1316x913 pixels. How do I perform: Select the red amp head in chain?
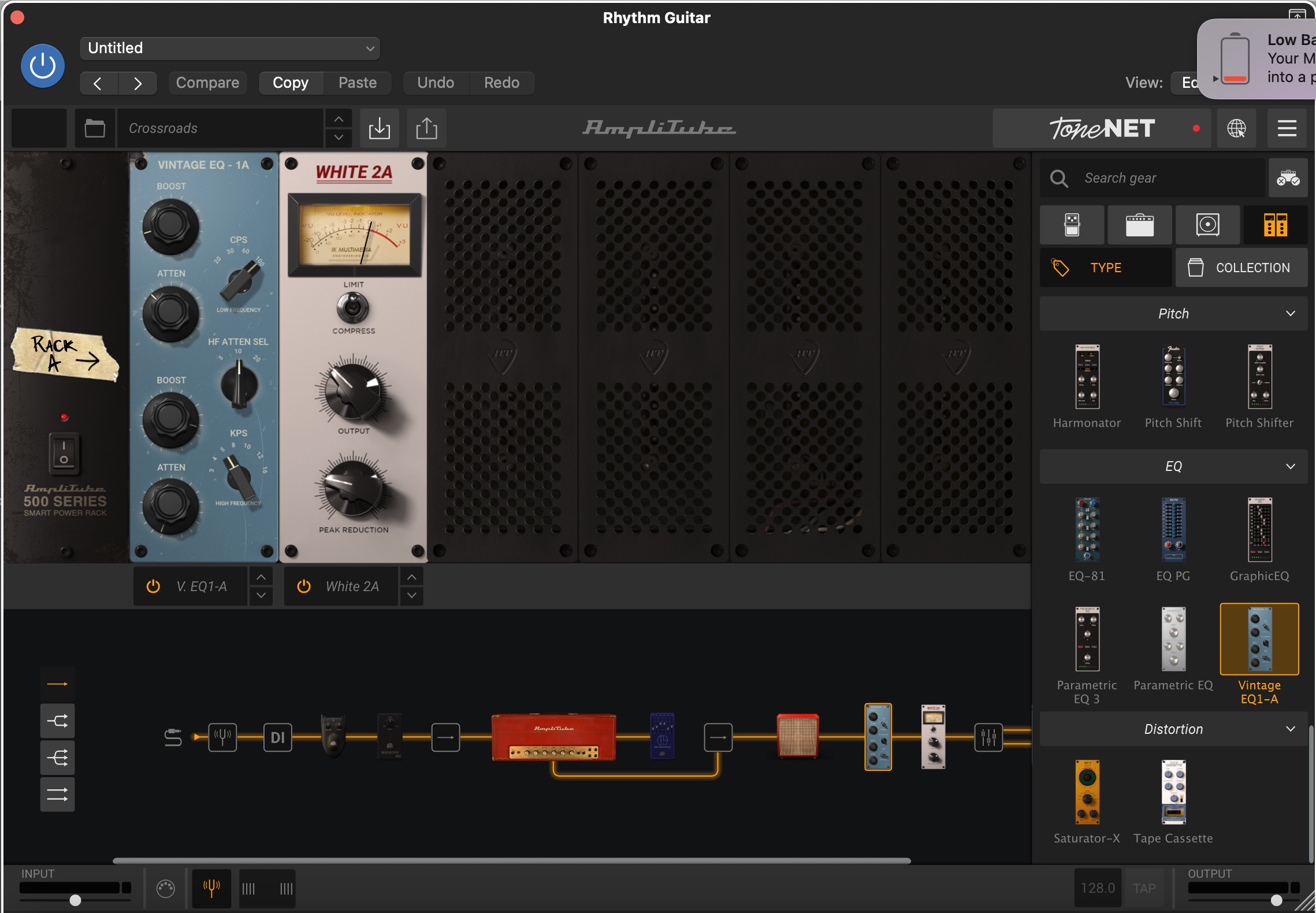[x=553, y=737]
